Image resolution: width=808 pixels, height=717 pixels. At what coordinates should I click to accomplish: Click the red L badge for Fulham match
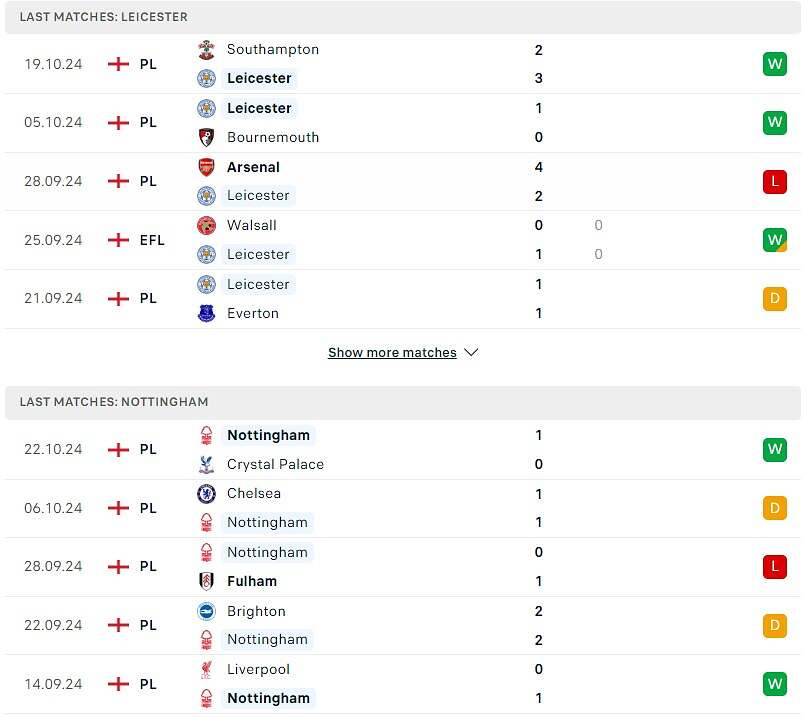pyautogui.click(x=774, y=566)
